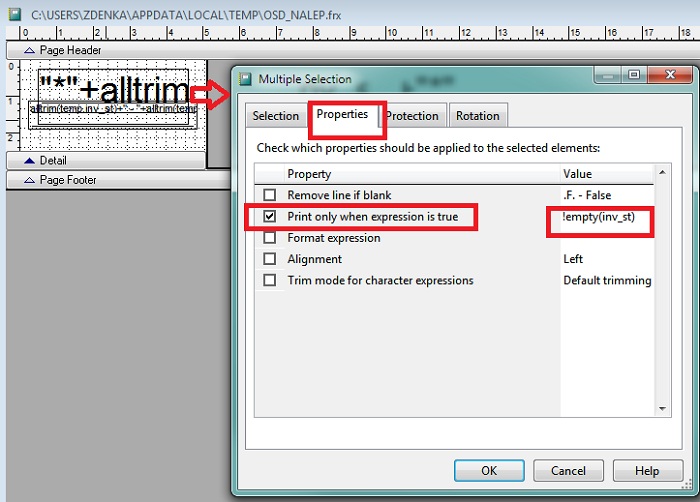Click the property list scrollbar up arrow
The height and width of the screenshot is (502, 700).
tap(662, 172)
